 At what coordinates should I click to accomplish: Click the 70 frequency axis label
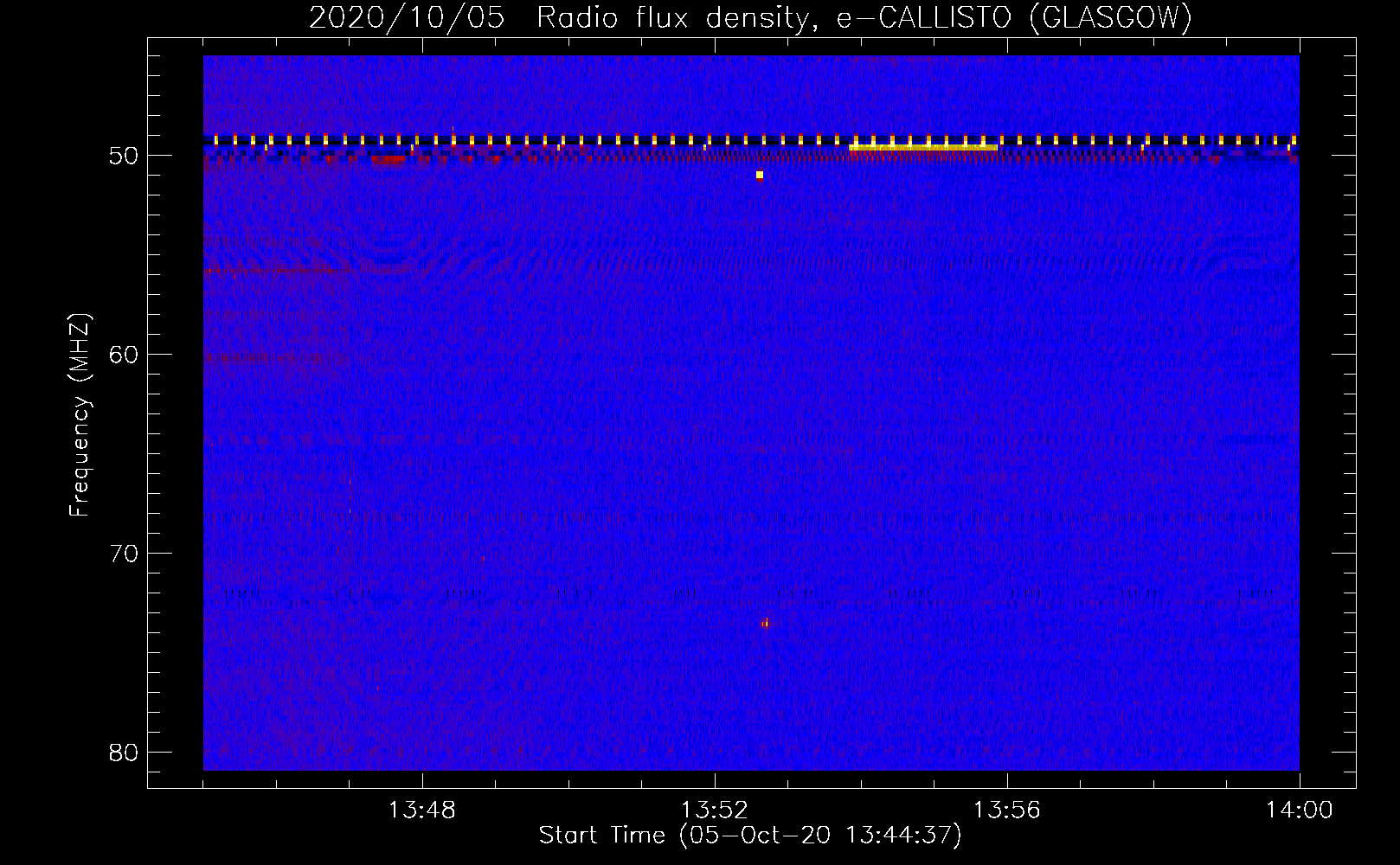click(x=124, y=554)
